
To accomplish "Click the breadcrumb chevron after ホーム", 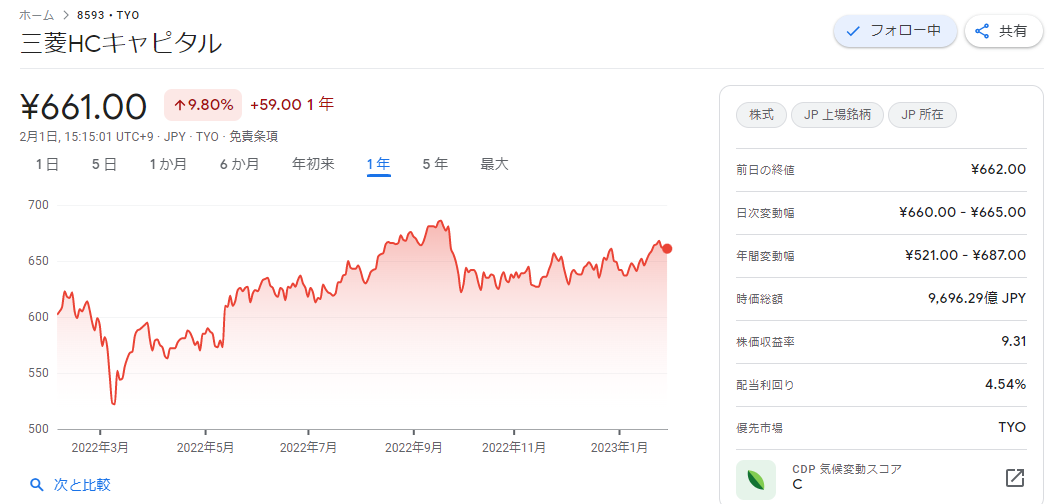I will point(65,14).
